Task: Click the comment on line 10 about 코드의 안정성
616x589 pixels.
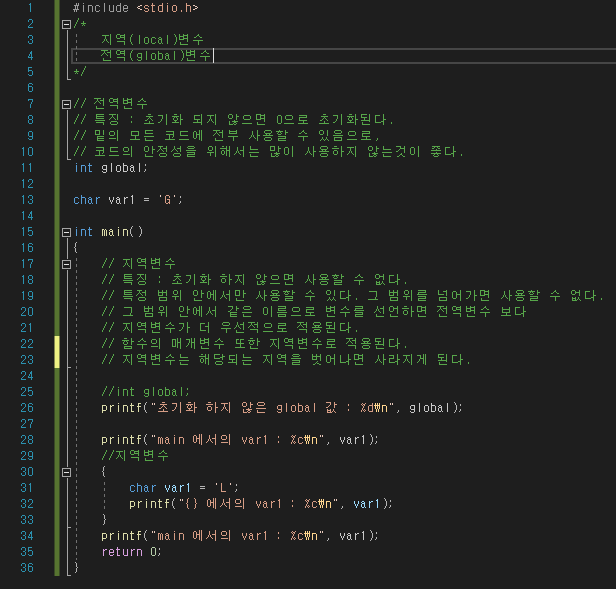Action: 268,152
